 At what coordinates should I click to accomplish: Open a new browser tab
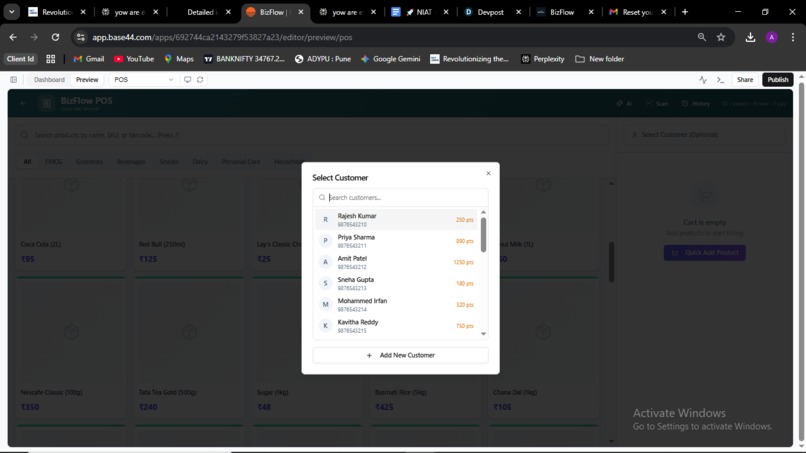click(x=685, y=12)
